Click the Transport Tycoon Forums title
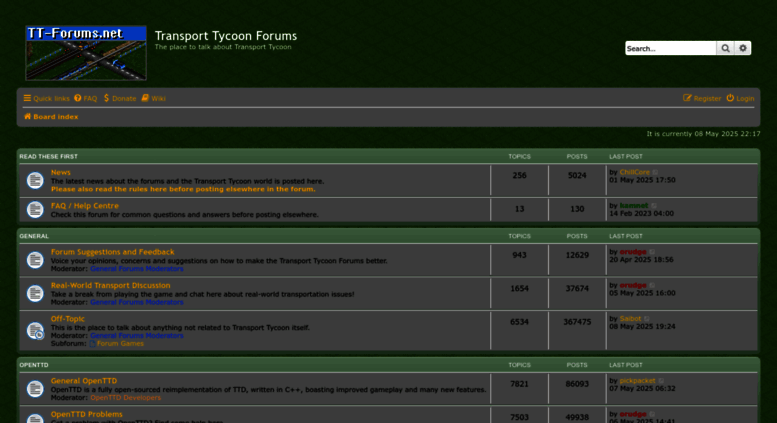The image size is (777, 423). pos(226,36)
